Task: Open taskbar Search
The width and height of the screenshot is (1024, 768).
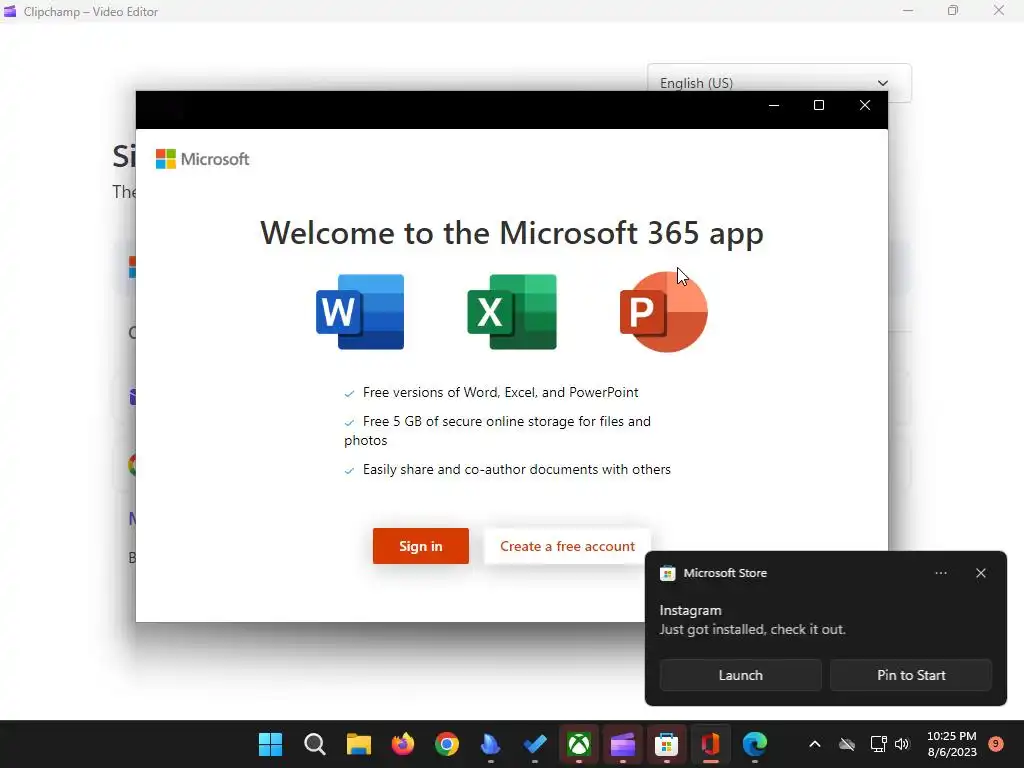Action: point(315,744)
